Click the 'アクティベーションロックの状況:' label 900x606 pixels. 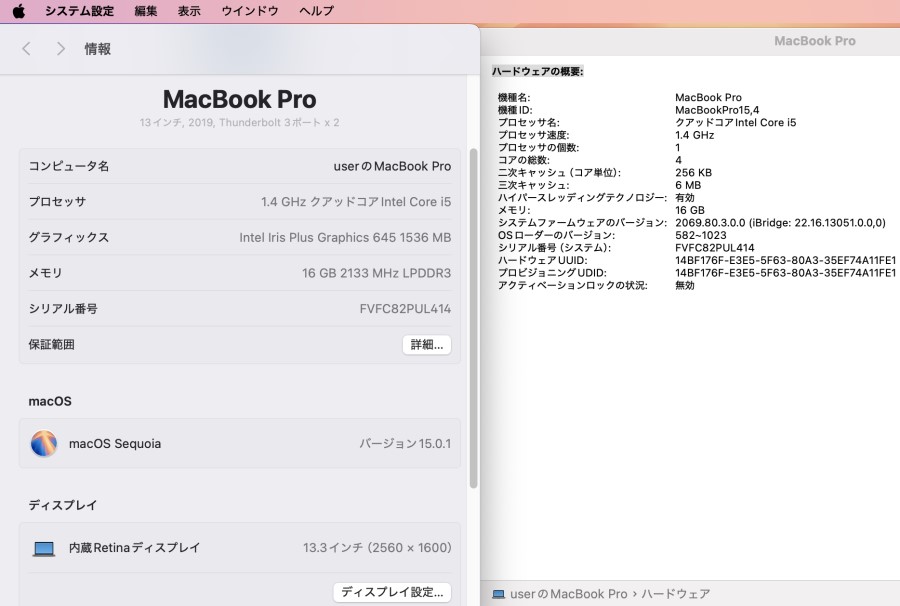point(572,286)
